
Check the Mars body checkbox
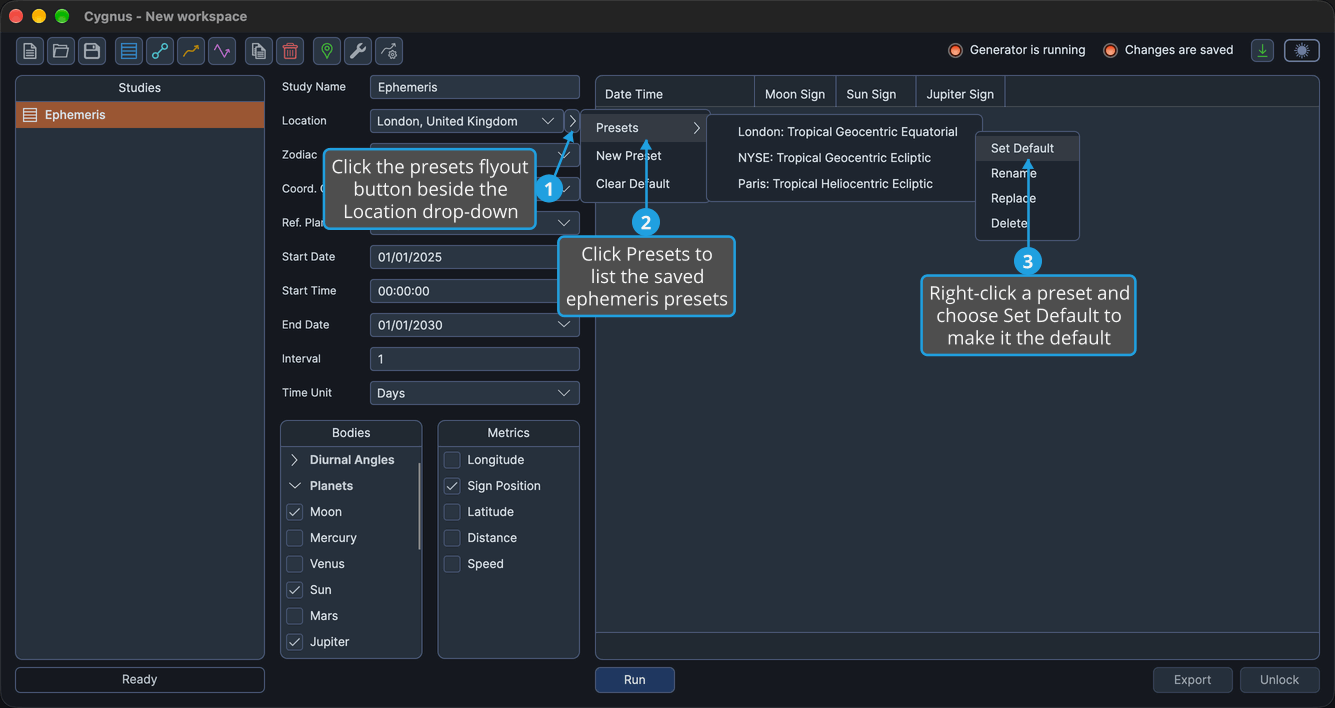coord(295,616)
